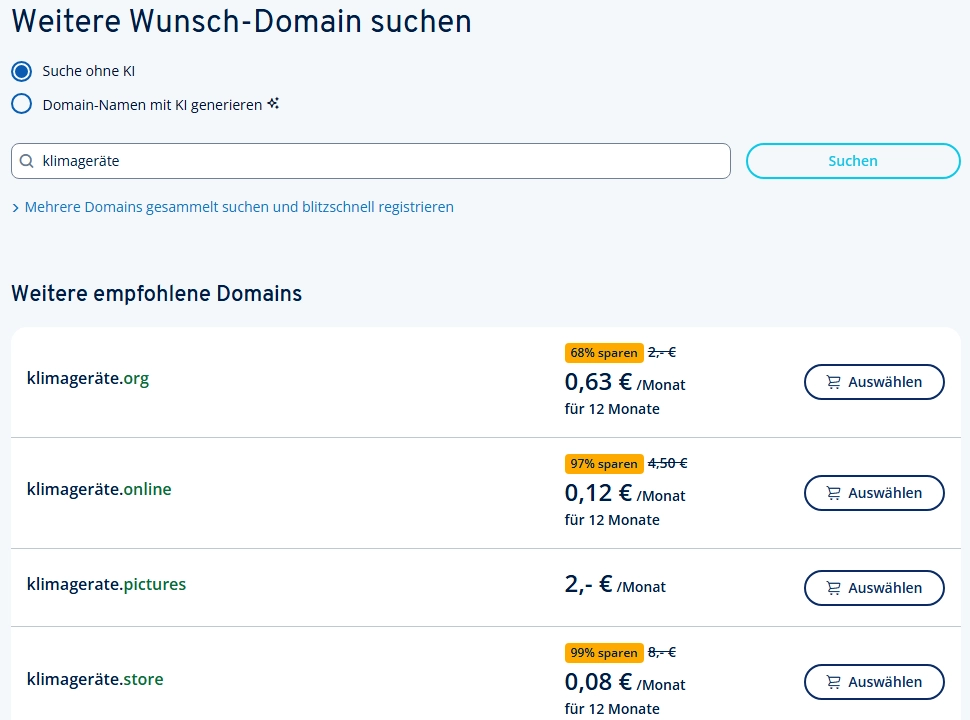Click the heading 'Weitere empfohlene Domains'
Image resolution: width=970 pixels, height=720 pixels.
[x=157, y=293]
